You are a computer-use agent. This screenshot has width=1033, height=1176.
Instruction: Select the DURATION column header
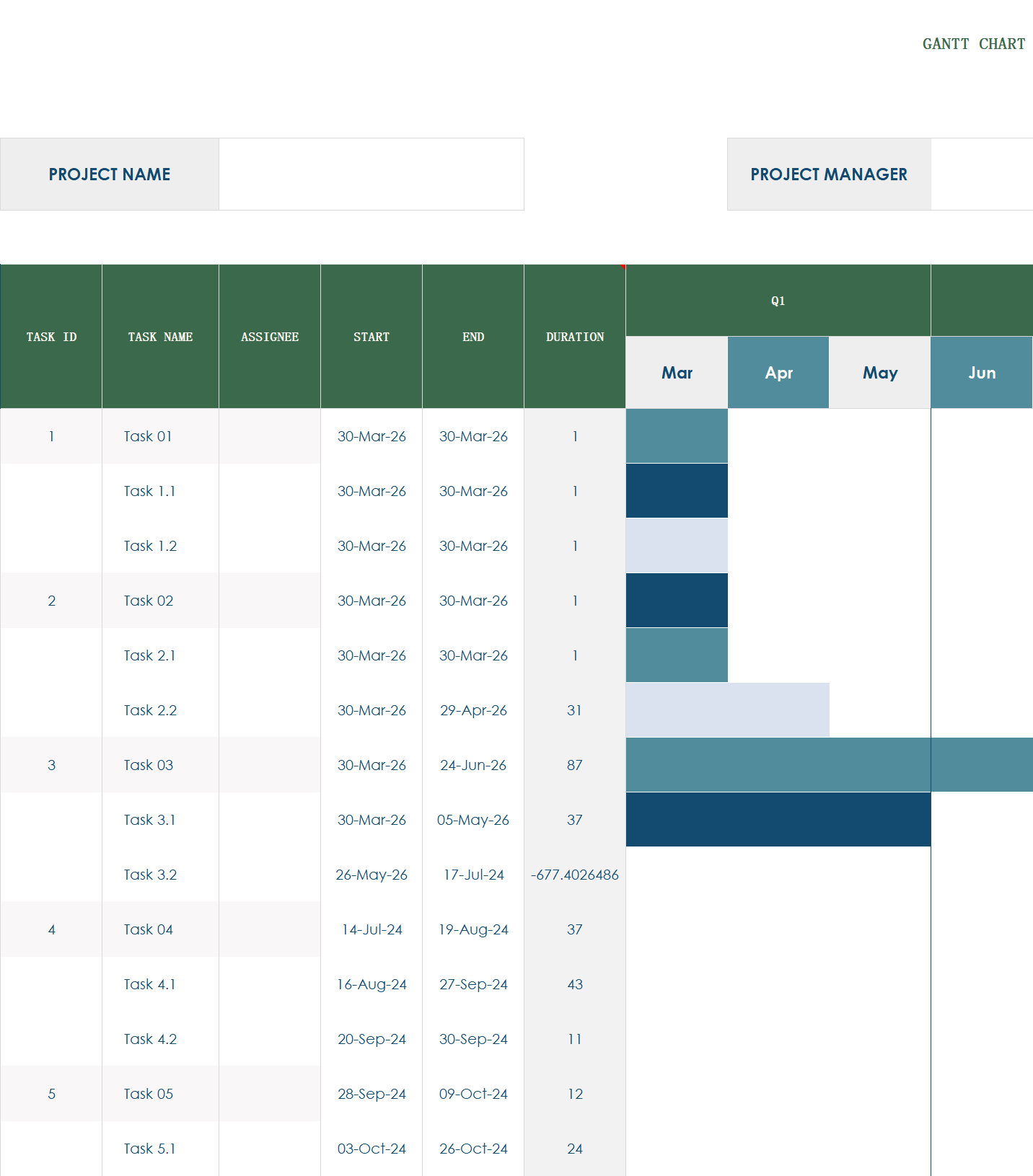tap(575, 337)
